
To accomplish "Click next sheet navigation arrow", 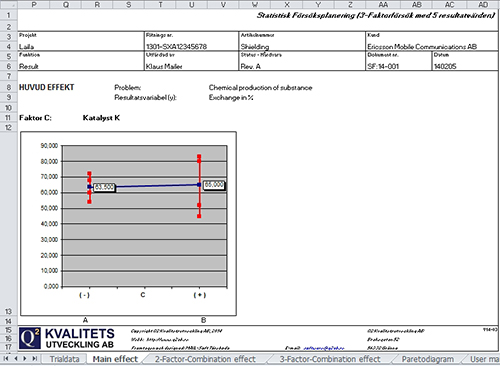I will 25,359.
